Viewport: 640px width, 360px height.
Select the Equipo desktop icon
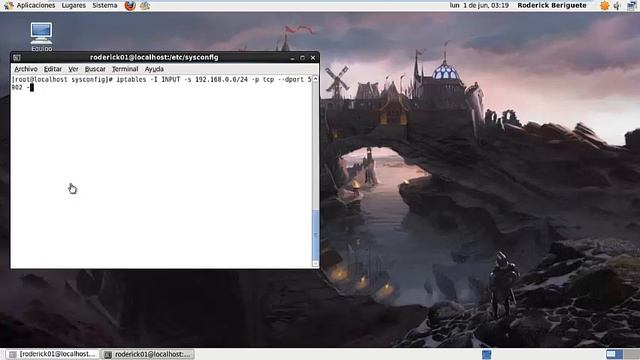point(41,37)
